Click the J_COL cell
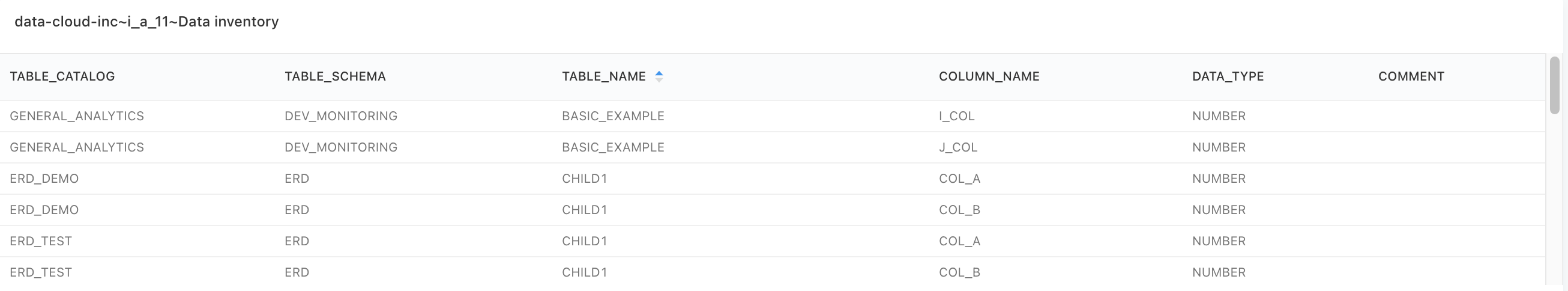Image resolution: width=1568 pixels, height=291 pixels. pos(957,147)
